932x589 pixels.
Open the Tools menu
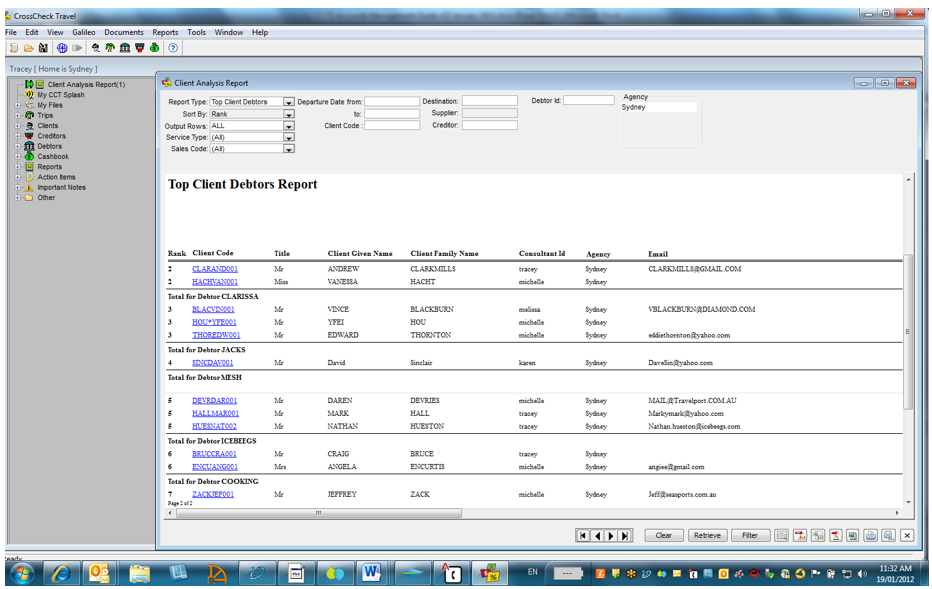click(196, 31)
